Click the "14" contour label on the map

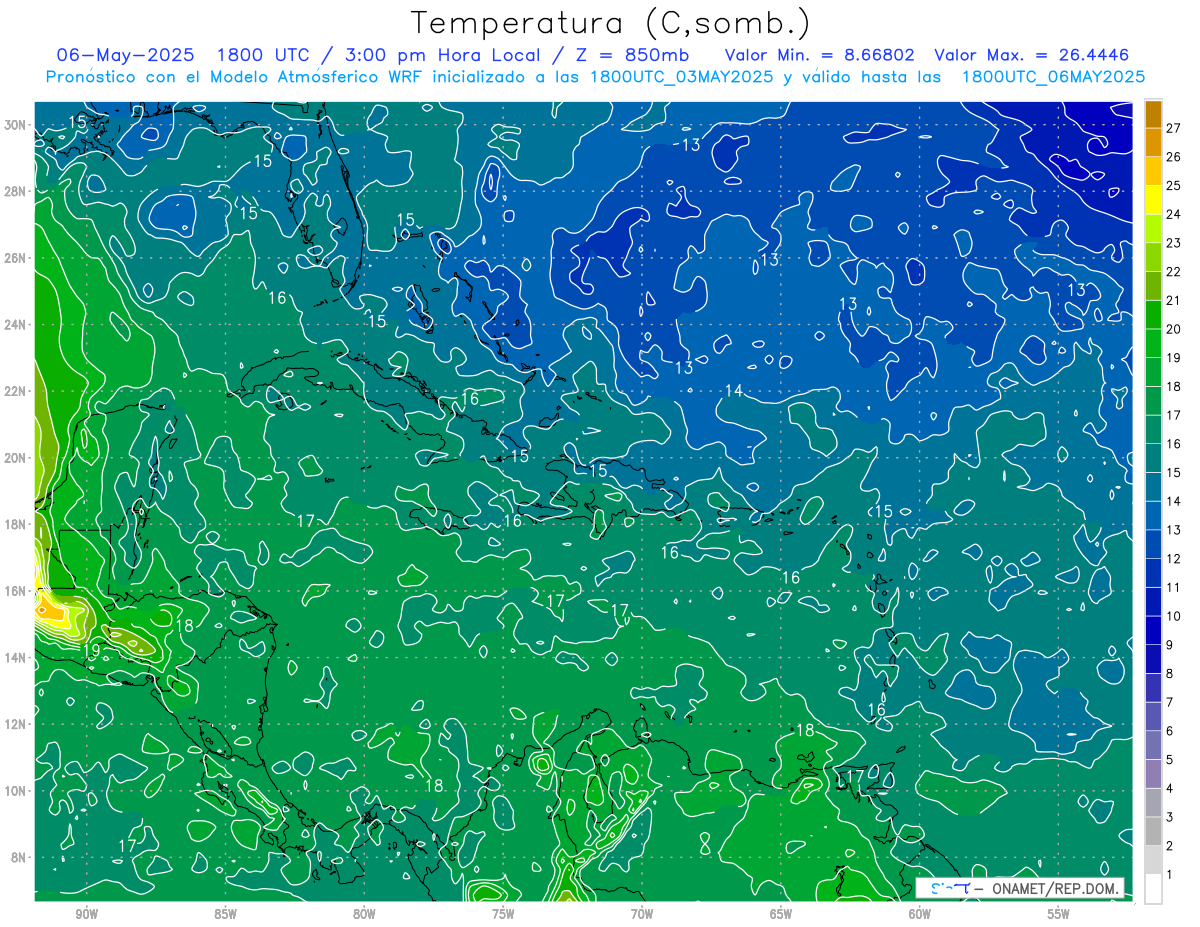(734, 390)
